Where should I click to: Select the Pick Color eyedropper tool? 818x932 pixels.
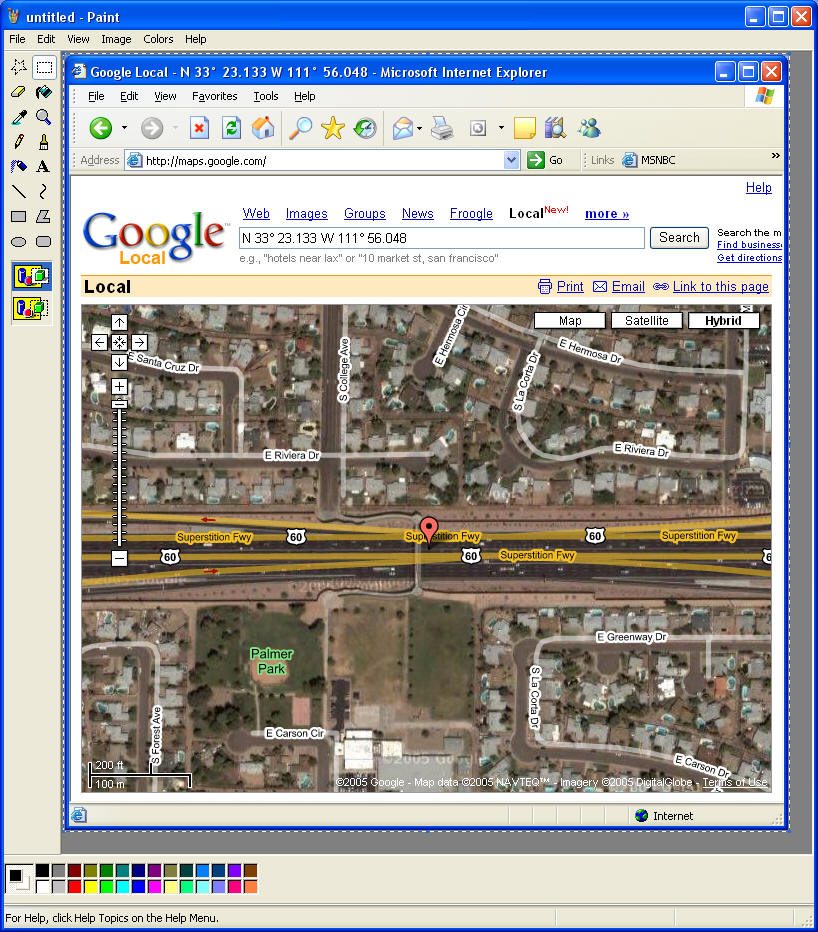click(19, 116)
